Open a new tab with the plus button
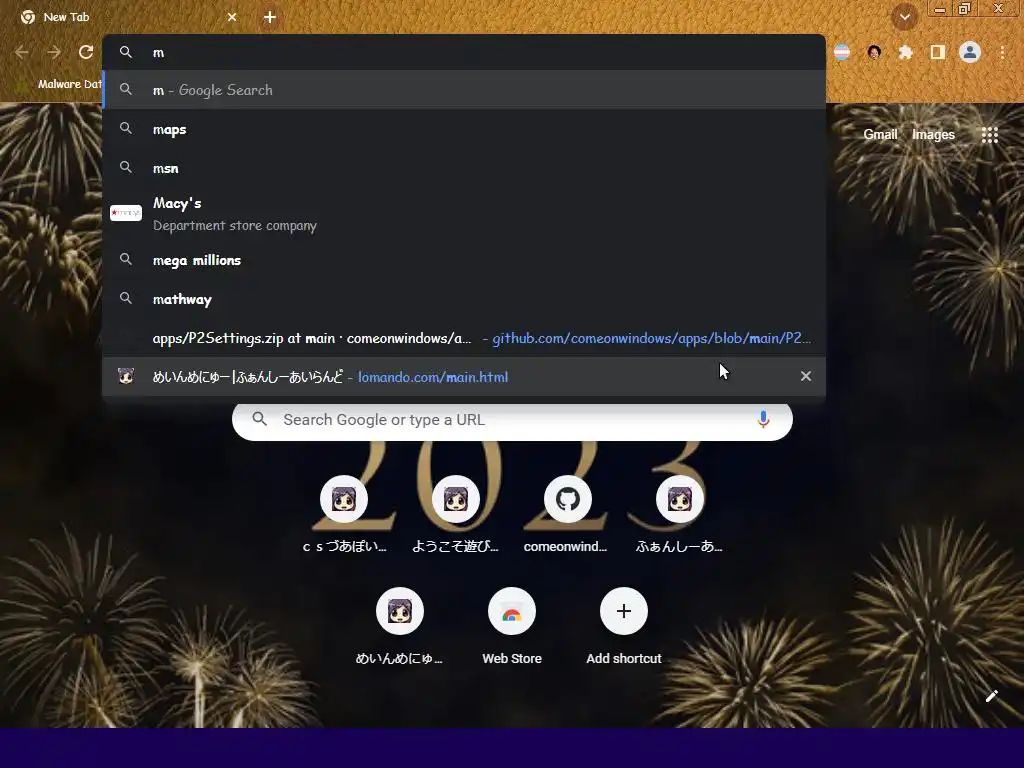 tap(270, 18)
